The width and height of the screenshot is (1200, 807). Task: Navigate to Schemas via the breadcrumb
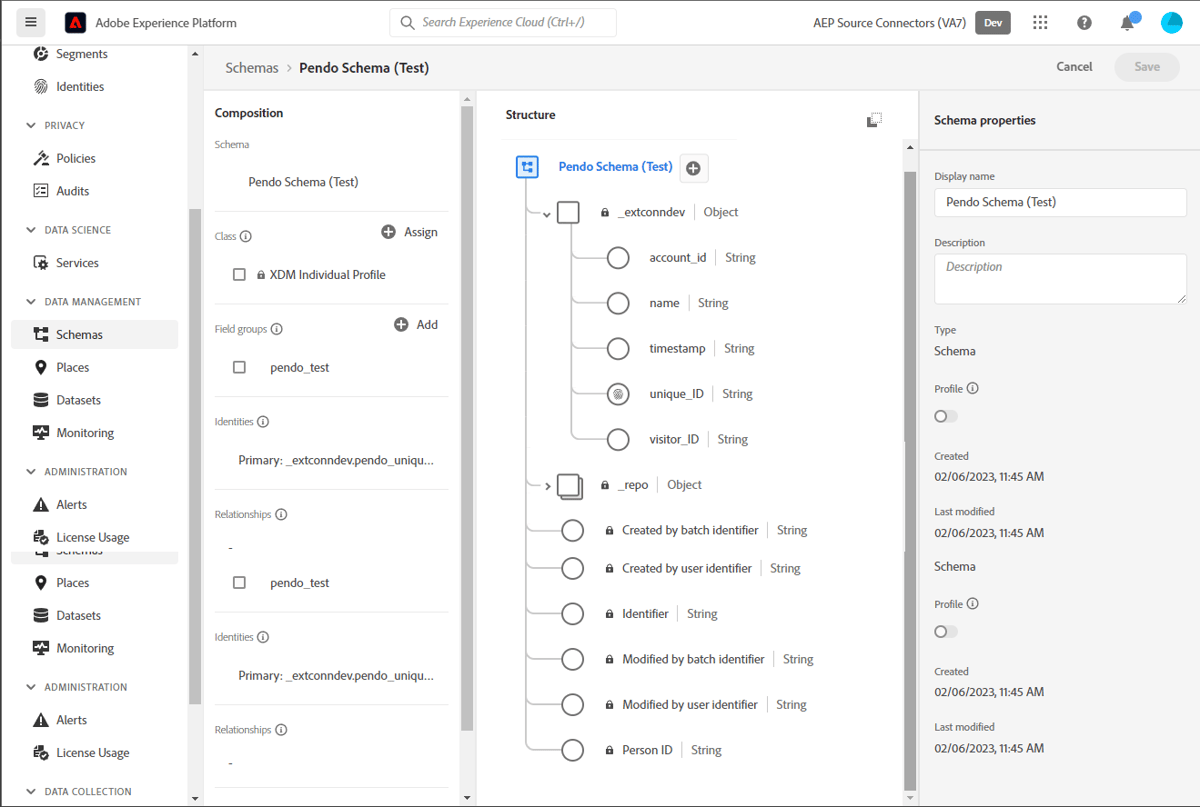pos(251,67)
